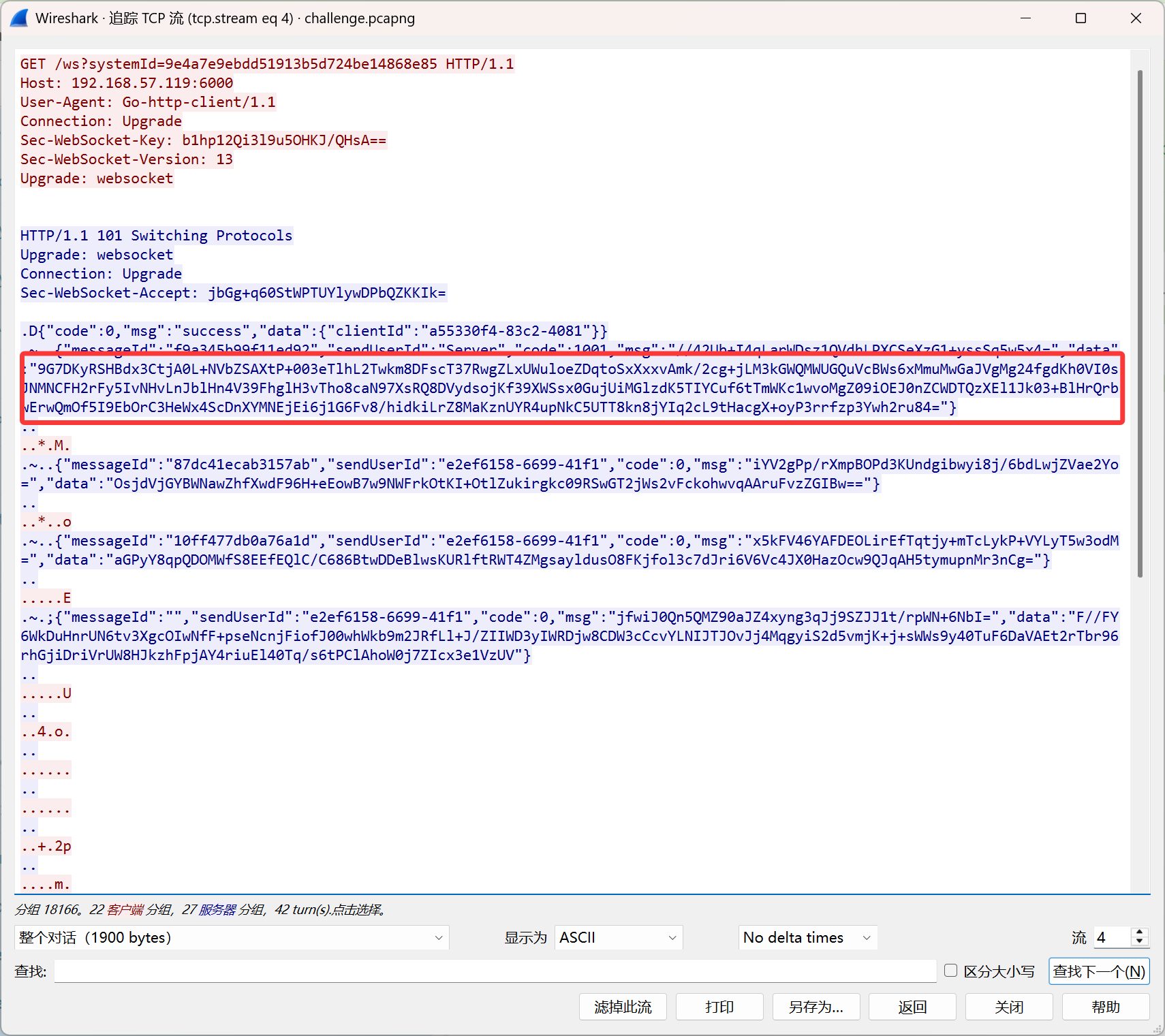Click the 帮助 help button
This screenshot has height=1036, width=1165.
1106,1007
